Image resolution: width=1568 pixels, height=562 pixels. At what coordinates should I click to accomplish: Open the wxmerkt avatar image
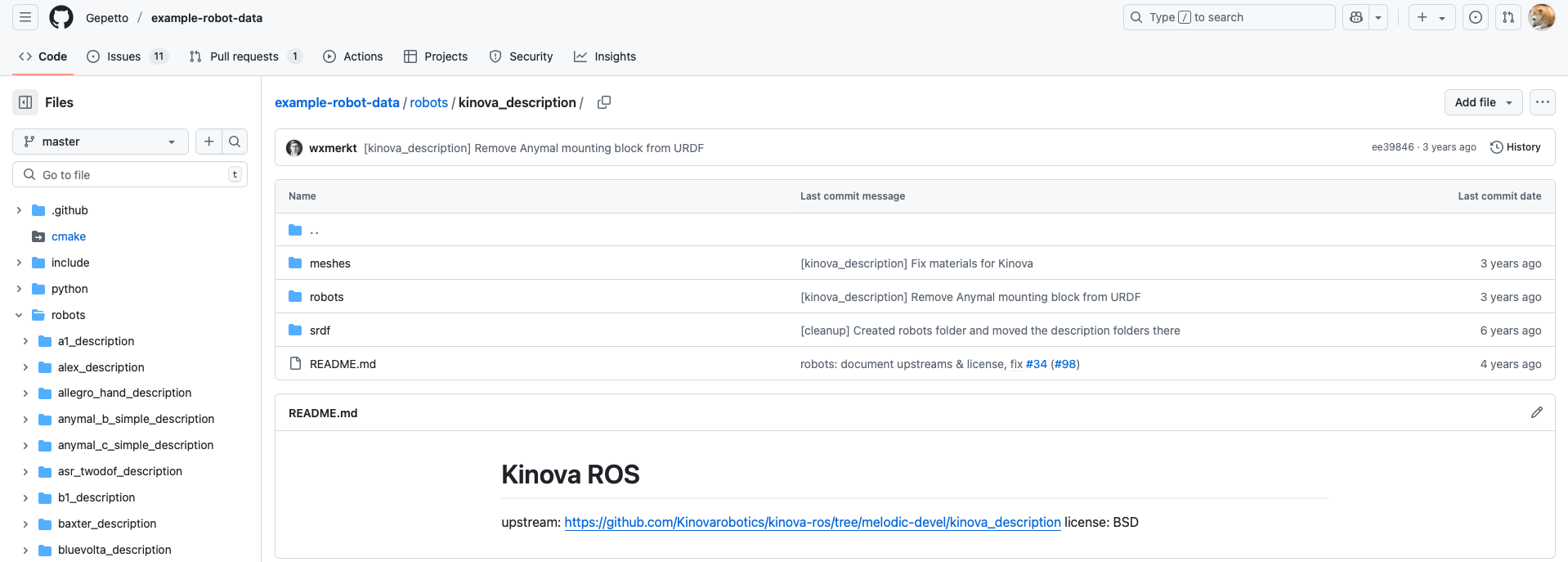click(294, 148)
